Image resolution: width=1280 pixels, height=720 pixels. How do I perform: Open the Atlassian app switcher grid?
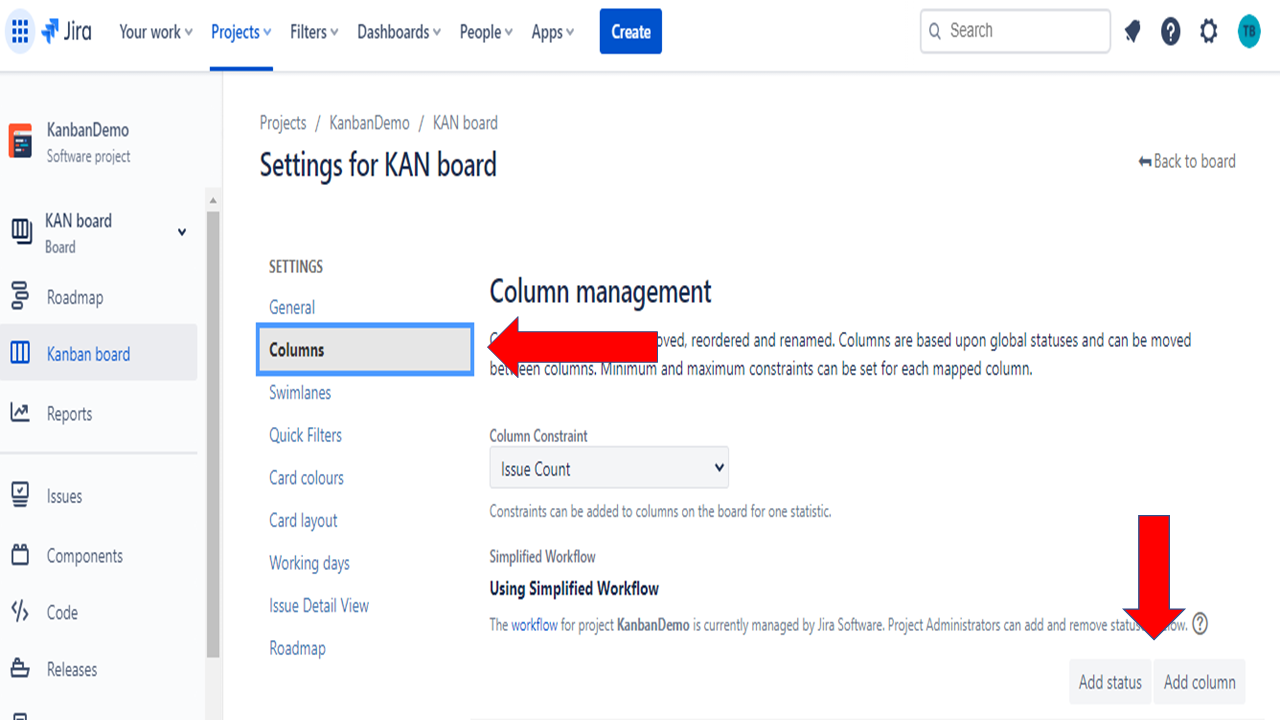click(x=20, y=31)
